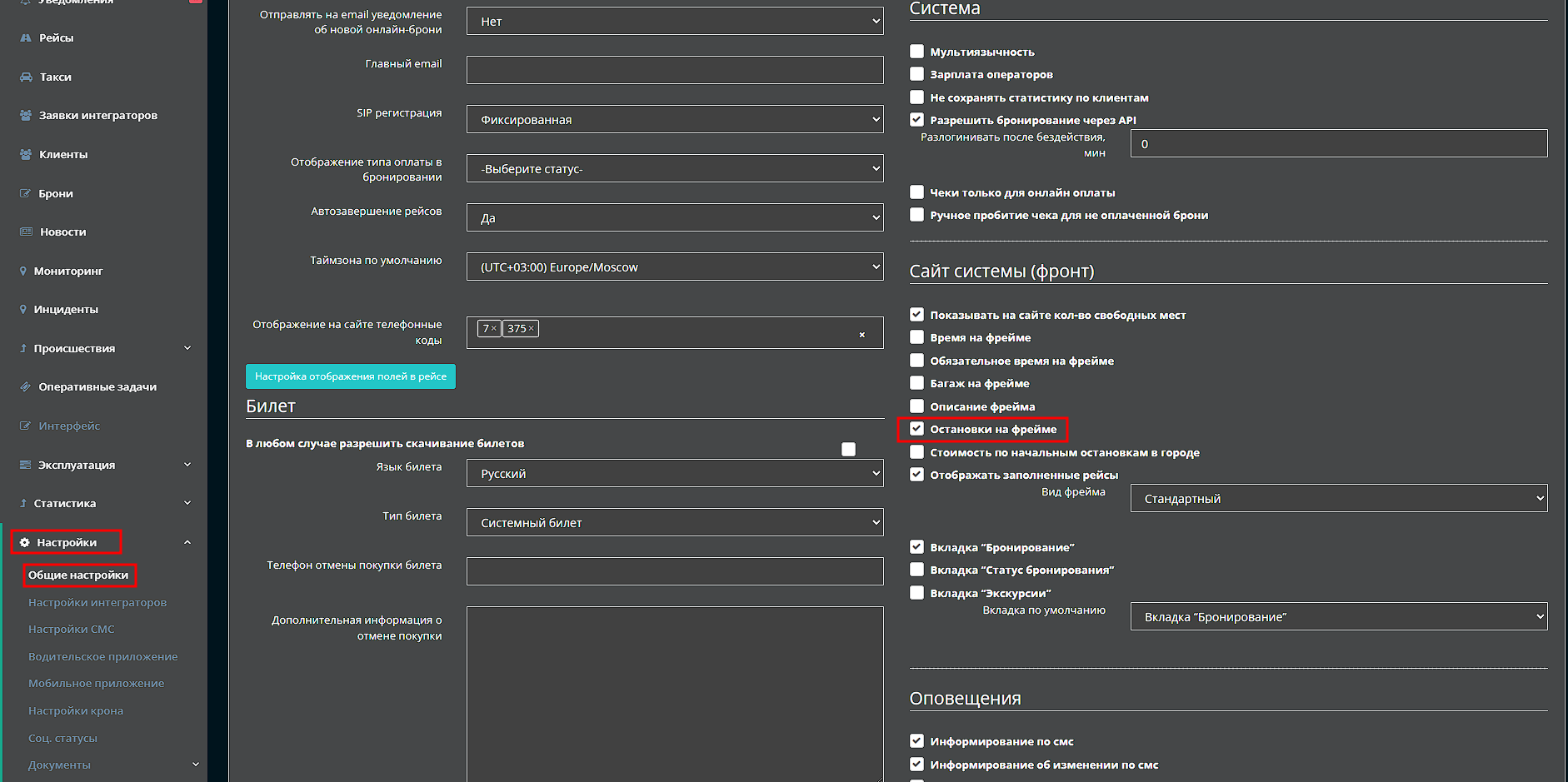Click the people icon next to Клиенты
Viewport: 1568px width, 782px height.
26,155
